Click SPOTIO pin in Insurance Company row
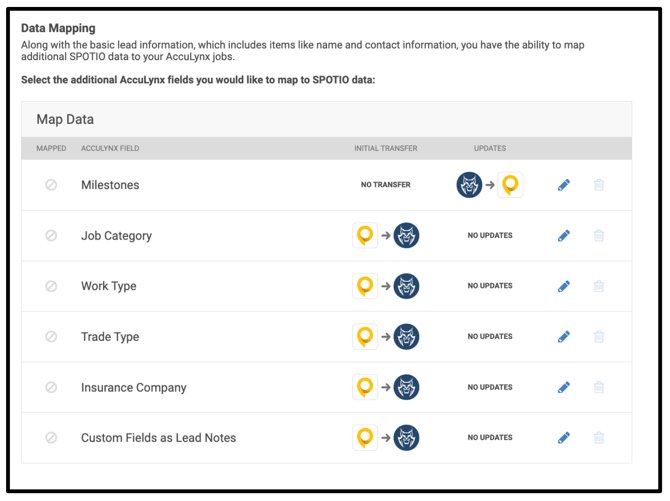The width and height of the screenshot is (670, 501). click(365, 387)
